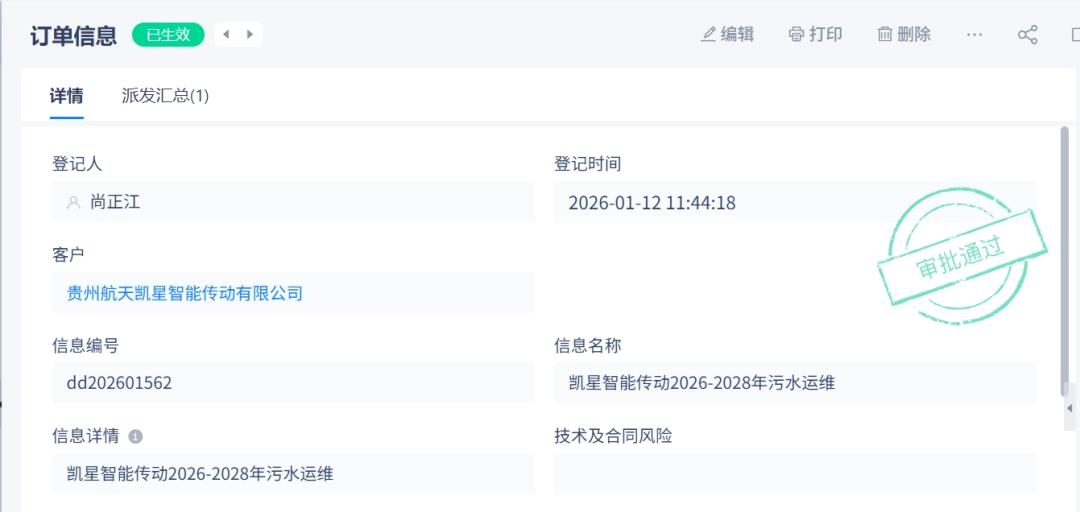Open the more options ellipsis menu
This screenshot has width=1080, height=512.
[x=974, y=35]
